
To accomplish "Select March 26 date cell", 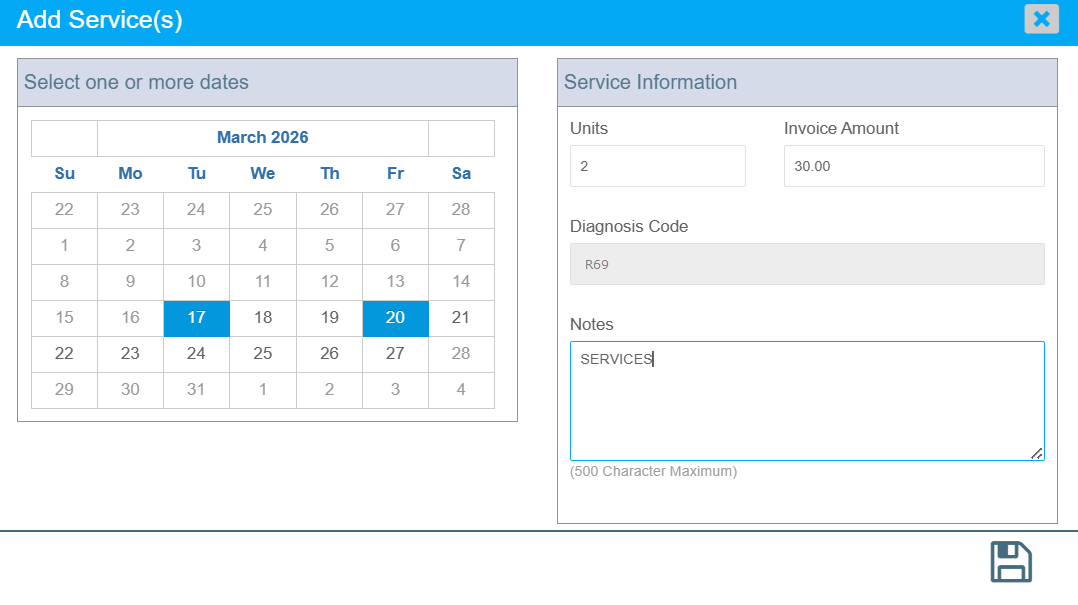I will tap(329, 354).
